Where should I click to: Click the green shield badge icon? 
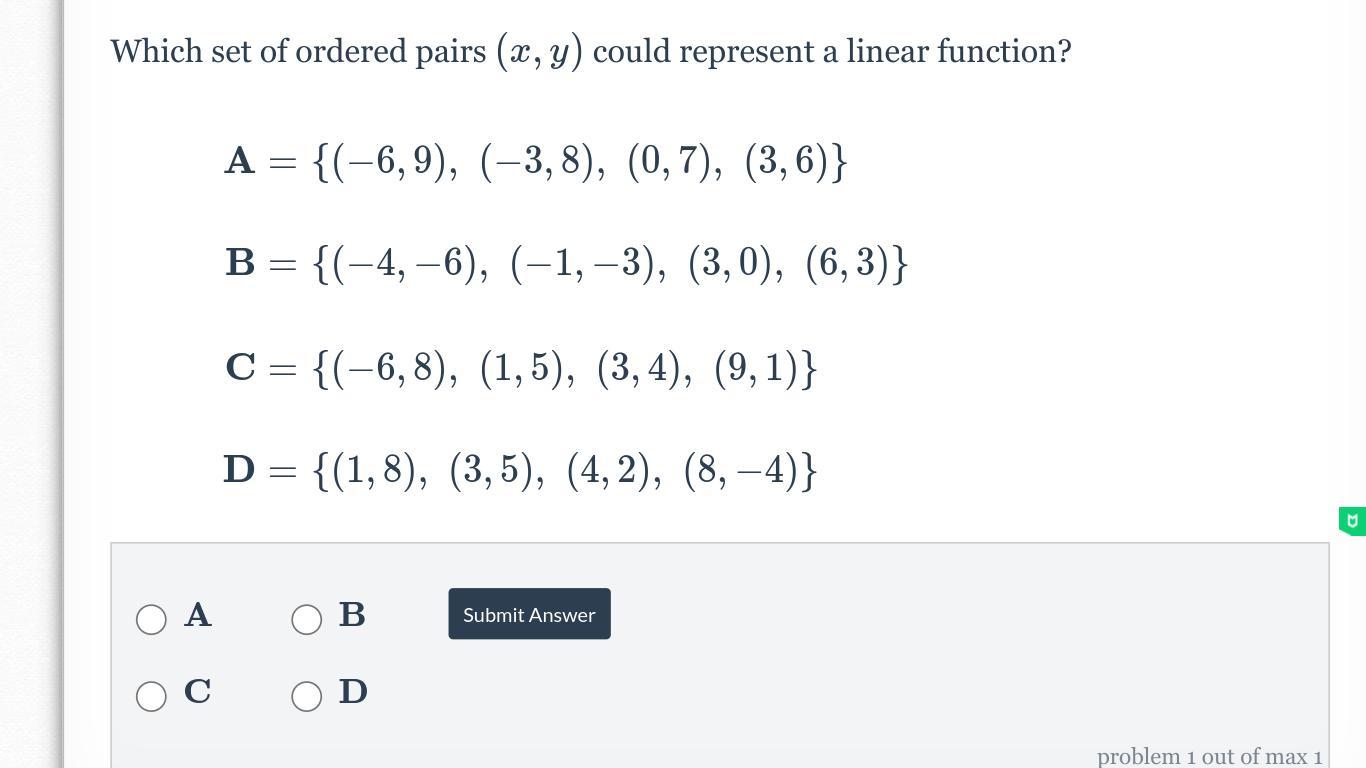coord(1352,521)
